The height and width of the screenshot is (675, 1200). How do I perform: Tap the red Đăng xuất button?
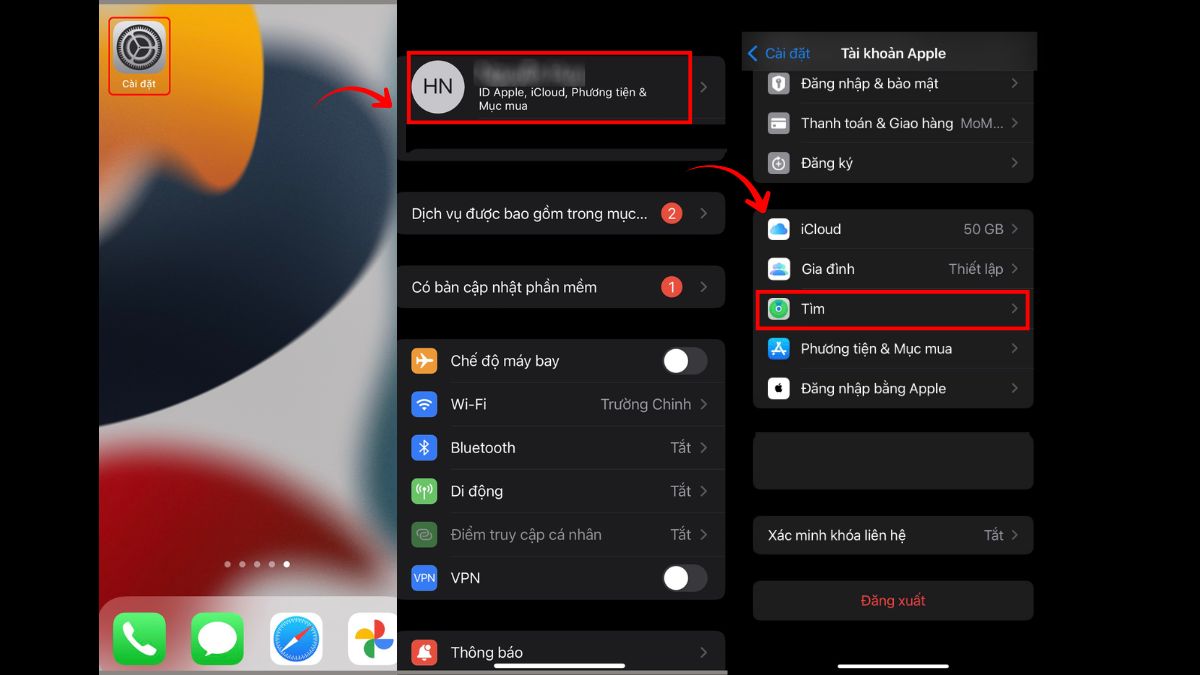[893, 601]
